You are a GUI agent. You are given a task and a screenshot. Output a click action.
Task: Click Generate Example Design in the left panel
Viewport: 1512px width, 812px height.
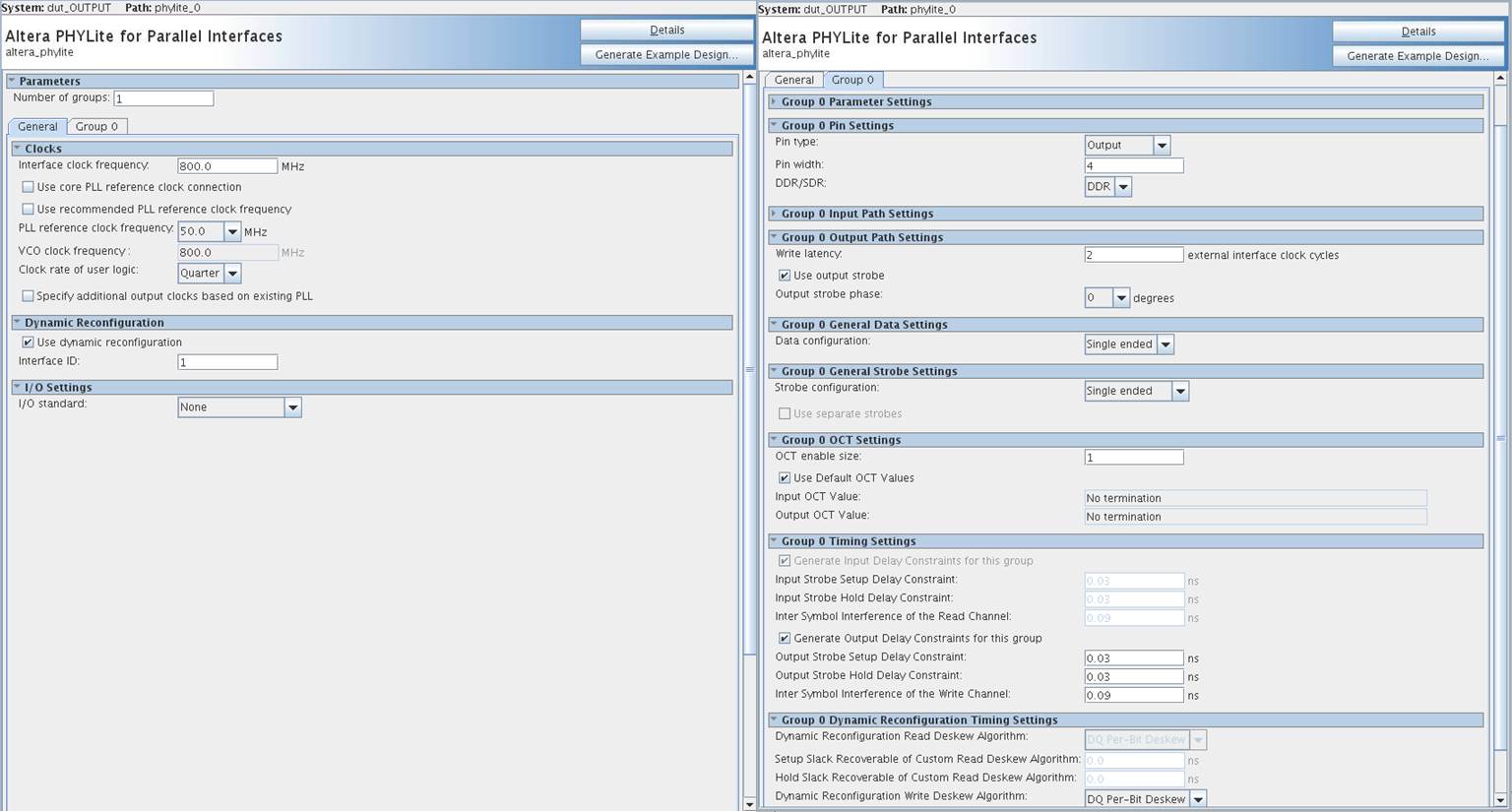(x=666, y=54)
